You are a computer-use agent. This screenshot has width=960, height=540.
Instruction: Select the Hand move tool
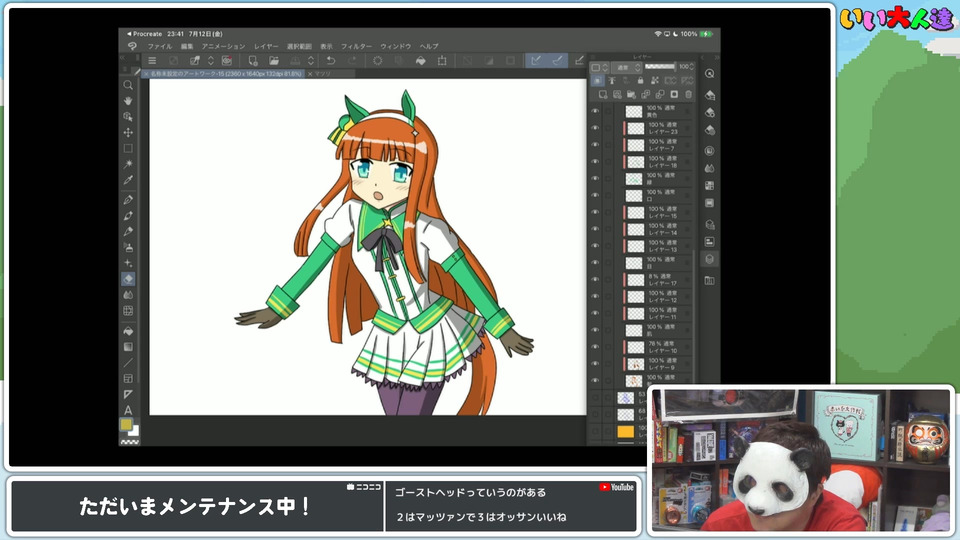pyautogui.click(x=128, y=101)
